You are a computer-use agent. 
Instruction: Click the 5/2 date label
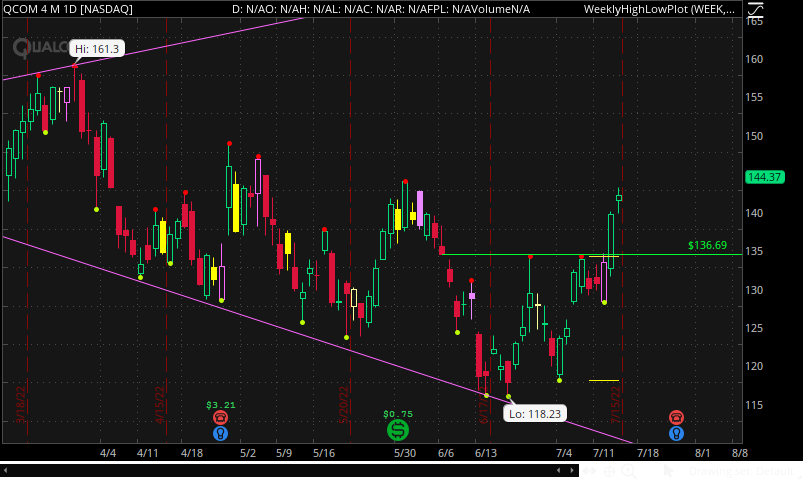[x=248, y=453]
